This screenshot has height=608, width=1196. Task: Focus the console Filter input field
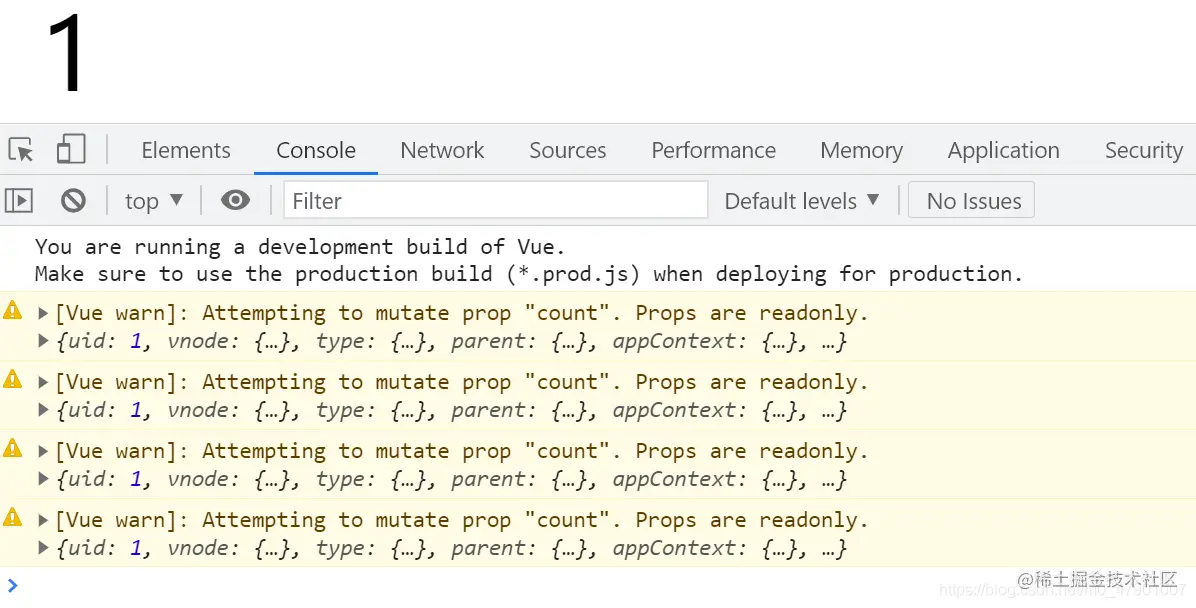(x=496, y=201)
